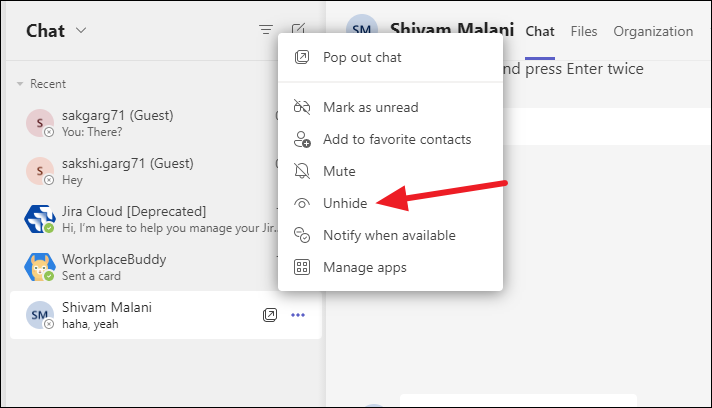This screenshot has height=408, width=712.
Task: Click the Jira Cloud app avatar
Action: [40, 219]
